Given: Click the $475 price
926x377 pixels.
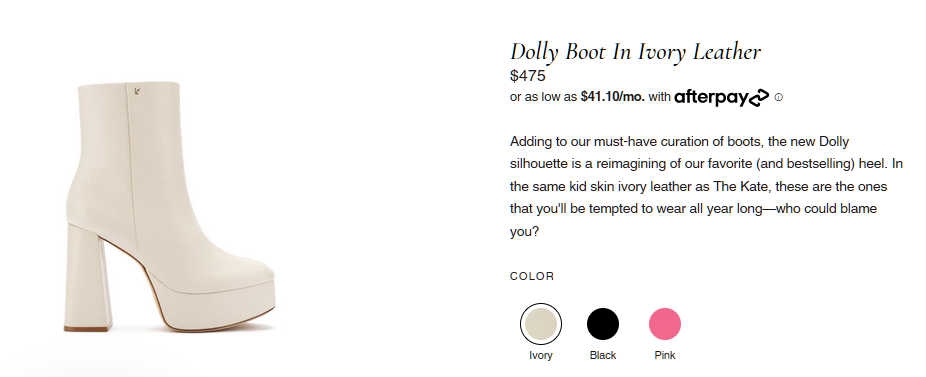Looking at the screenshot, I should (528, 76).
